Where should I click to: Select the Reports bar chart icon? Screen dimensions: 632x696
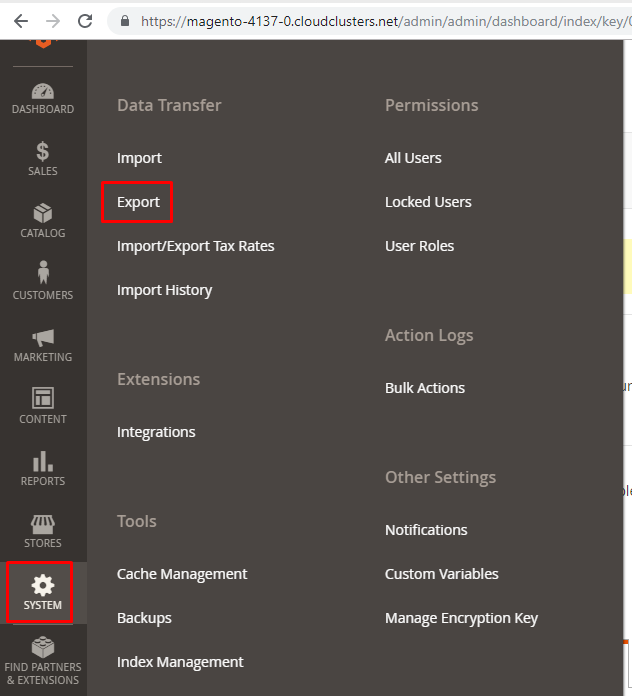(x=43, y=461)
